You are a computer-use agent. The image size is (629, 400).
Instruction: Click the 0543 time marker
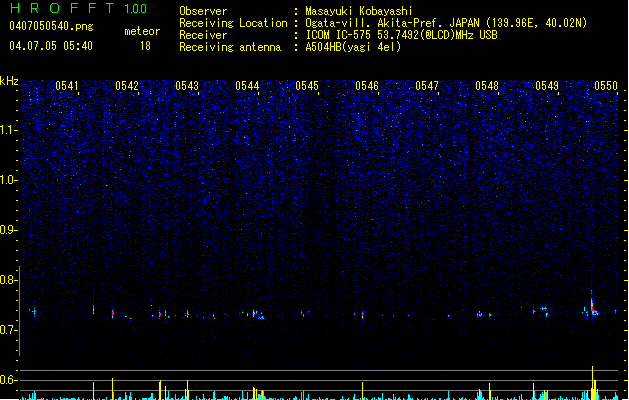pos(187,86)
